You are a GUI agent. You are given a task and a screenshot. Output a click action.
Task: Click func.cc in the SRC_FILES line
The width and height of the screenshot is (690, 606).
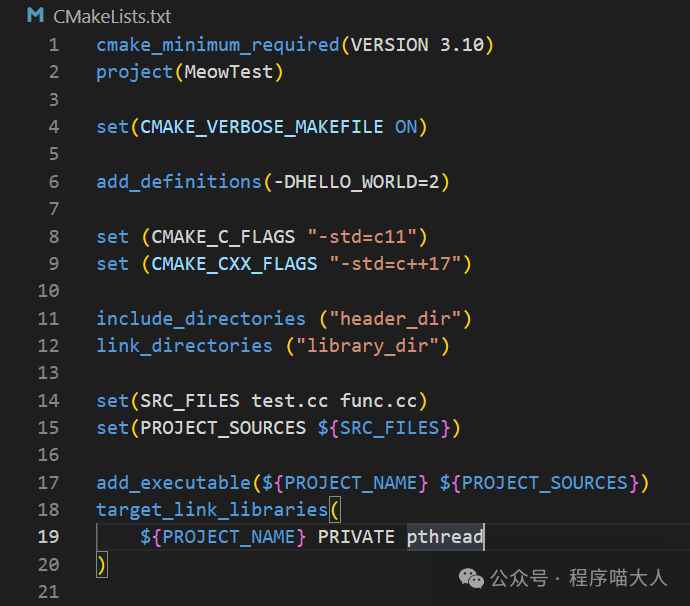[383, 400]
